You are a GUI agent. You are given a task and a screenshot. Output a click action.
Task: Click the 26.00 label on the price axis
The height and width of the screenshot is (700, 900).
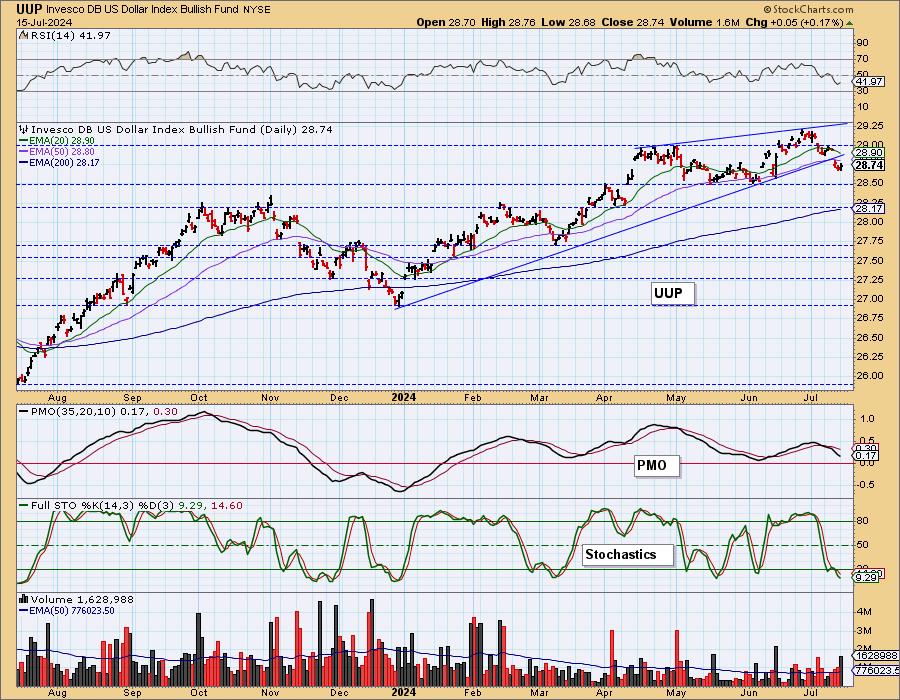(870, 375)
